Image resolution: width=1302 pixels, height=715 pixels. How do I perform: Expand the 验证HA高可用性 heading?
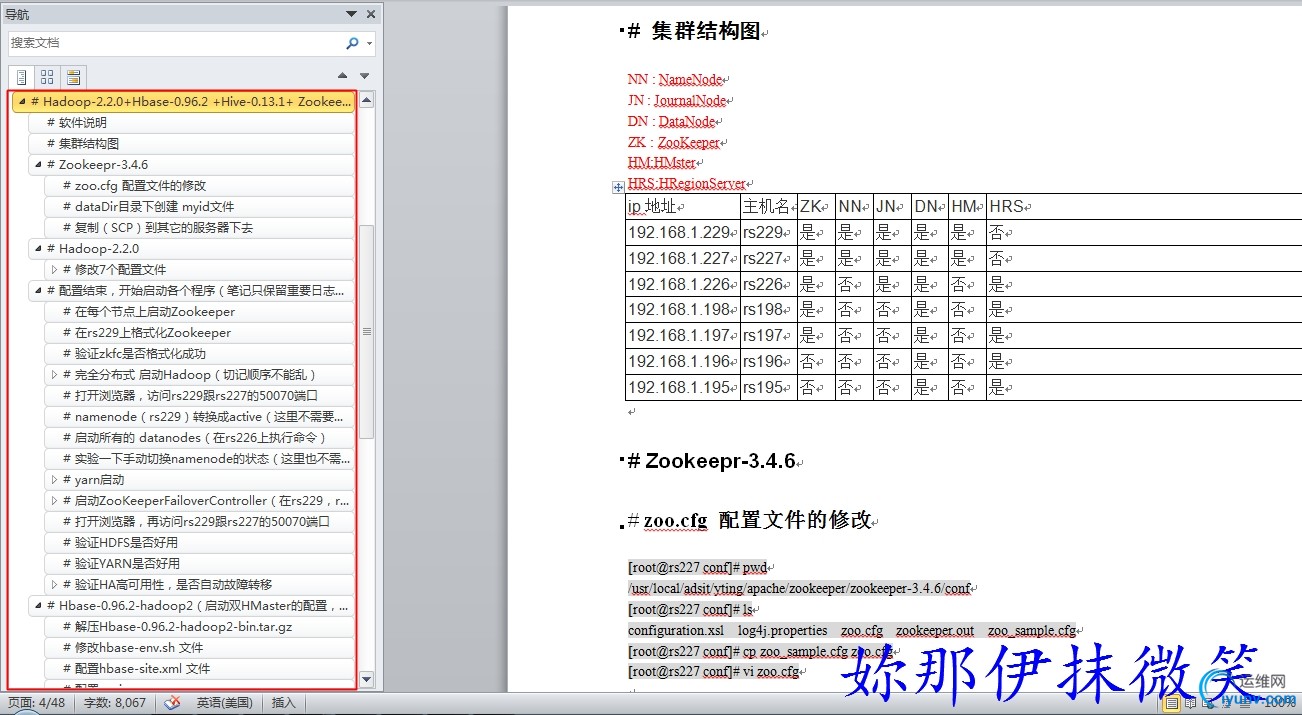tap(53, 584)
